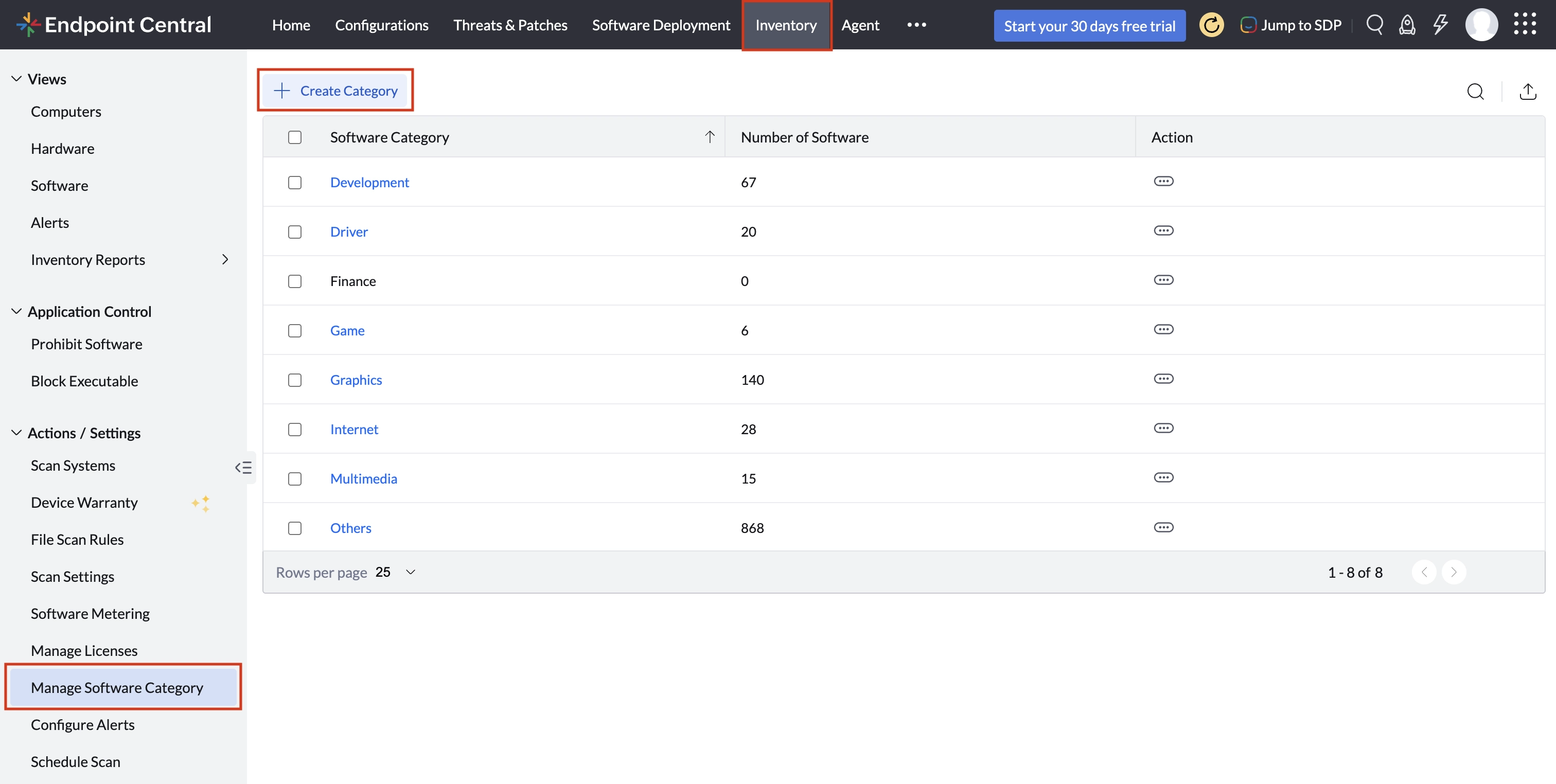This screenshot has height=784, width=1556.
Task: Click the lightning bolt quick actions icon
Action: tap(1440, 25)
